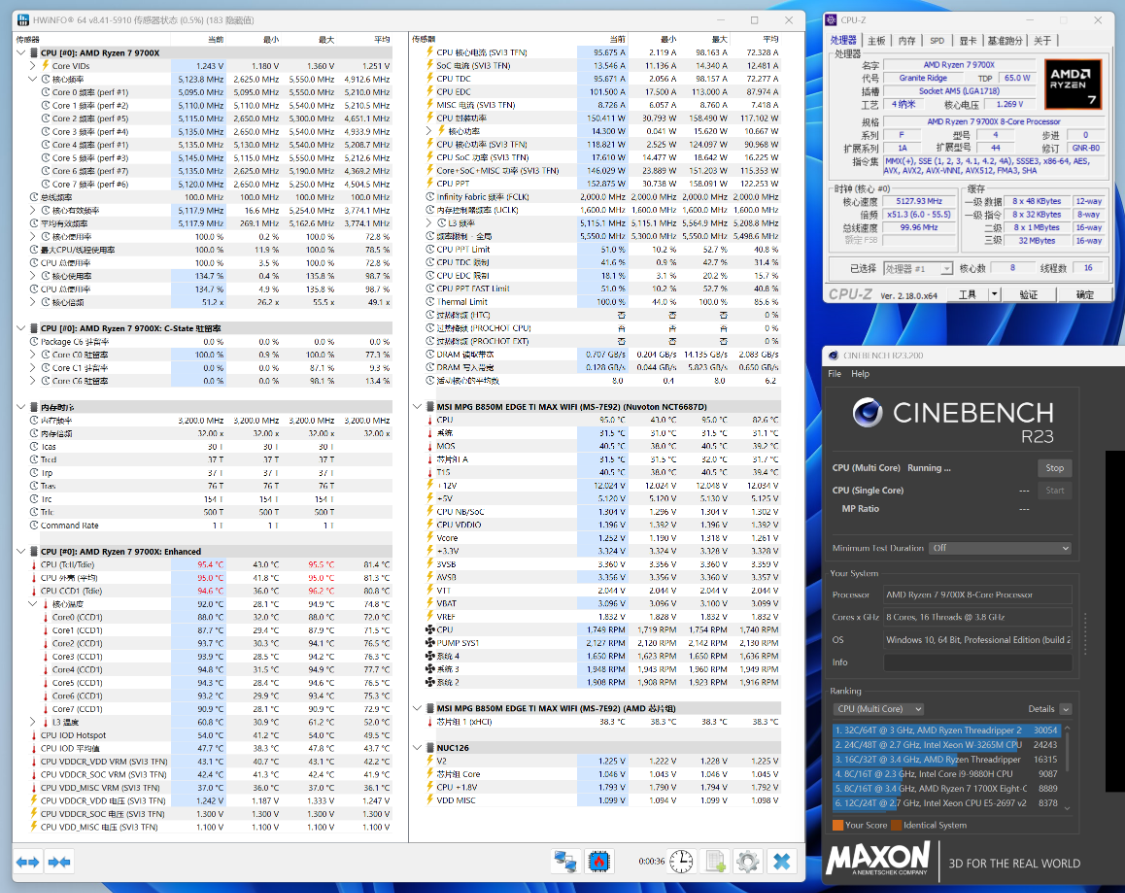Toggle the Details checkbox in Cinebench Ranking
Image resolution: width=1125 pixels, height=893 pixels.
(x=1065, y=709)
